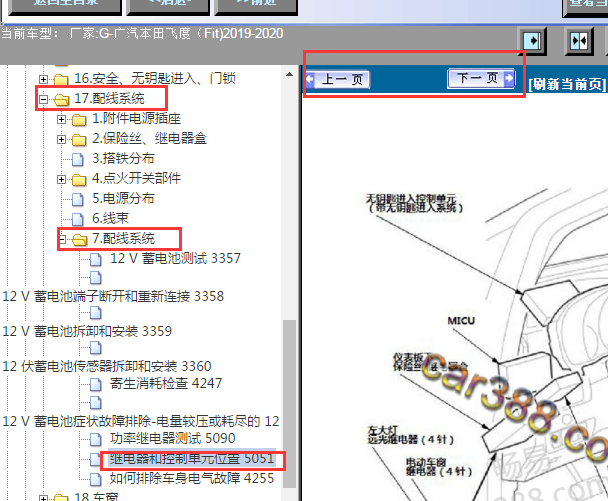Image resolution: width=608 pixels, height=501 pixels.
Task: Open 12 V 蓄电池拆卸和安装 3359
Action: click(87, 331)
